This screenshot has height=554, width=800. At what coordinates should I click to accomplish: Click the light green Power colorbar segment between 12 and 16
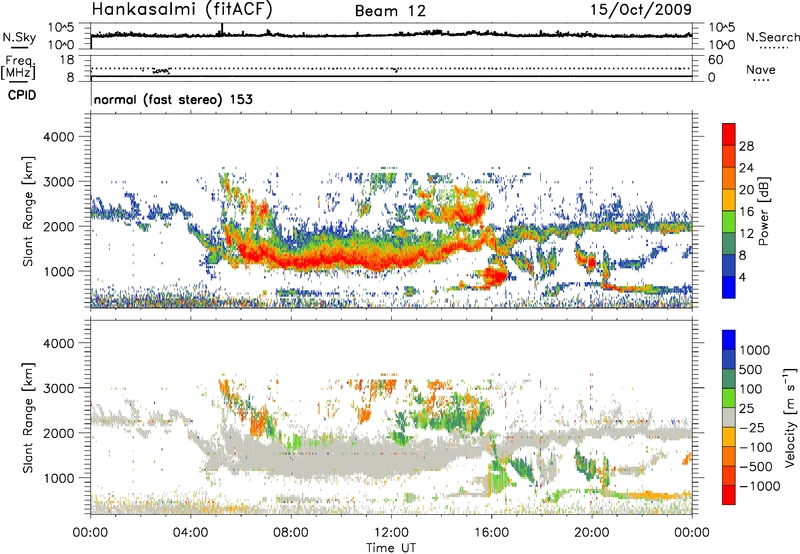(x=729, y=221)
